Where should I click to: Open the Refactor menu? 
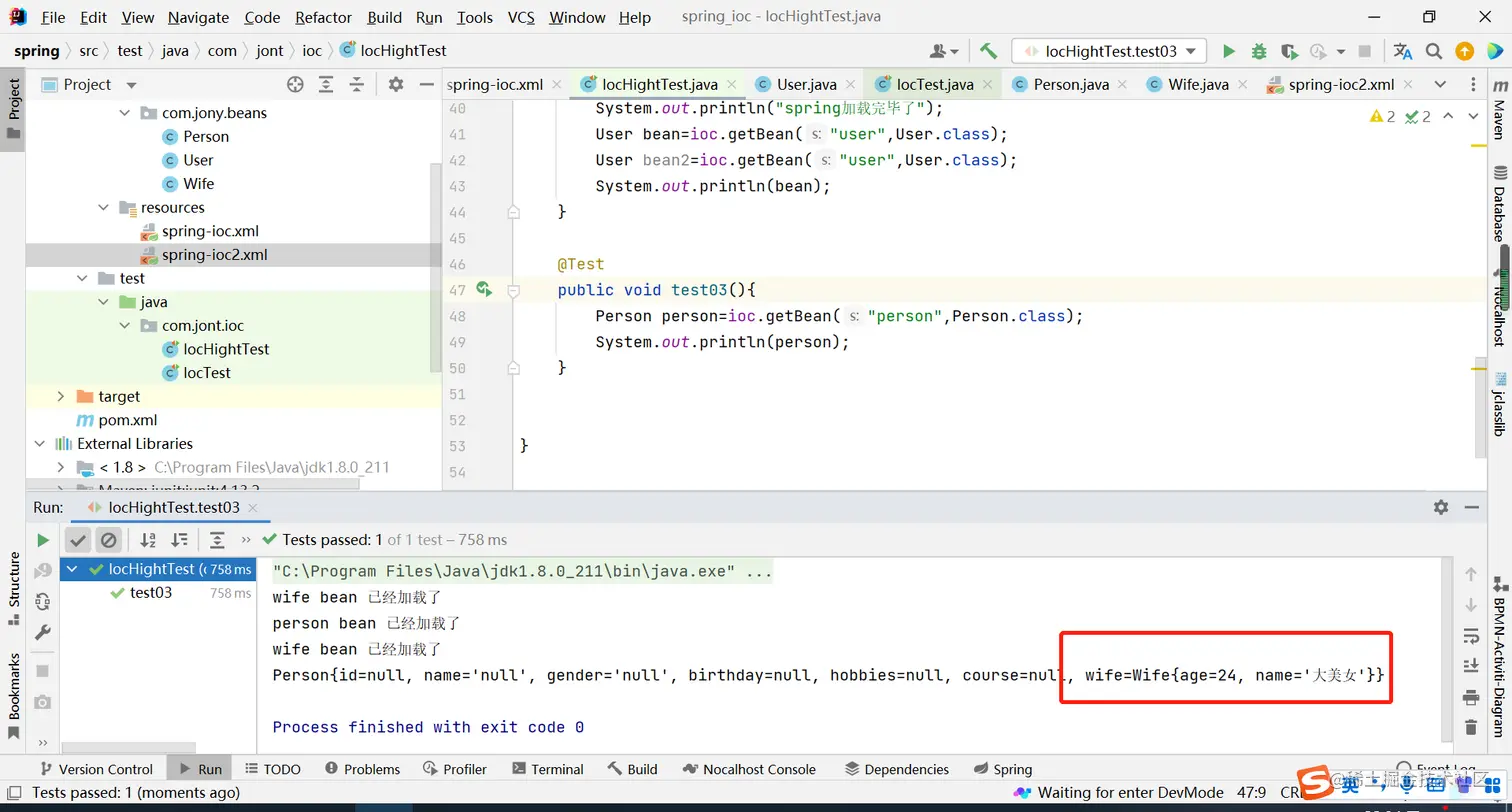coord(323,17)
